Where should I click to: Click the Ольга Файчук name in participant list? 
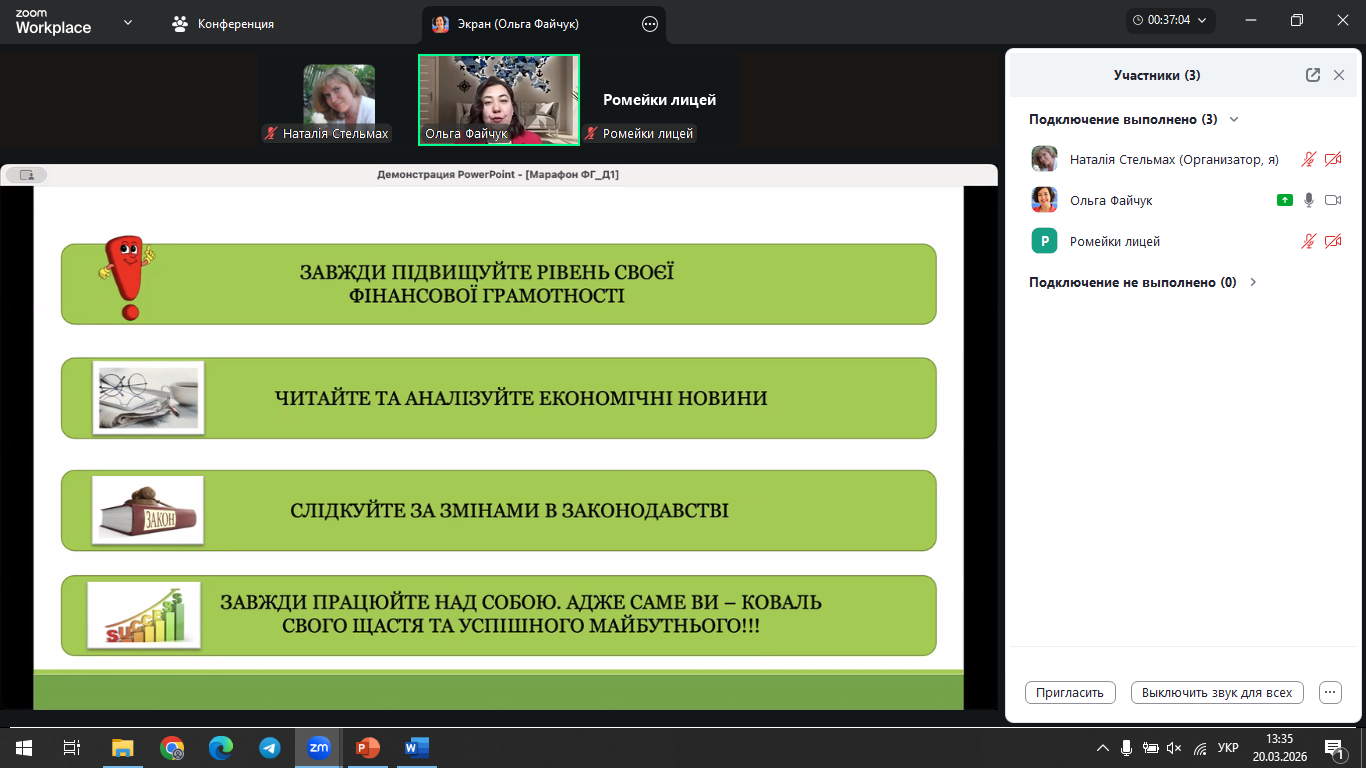pos(1111,200)
